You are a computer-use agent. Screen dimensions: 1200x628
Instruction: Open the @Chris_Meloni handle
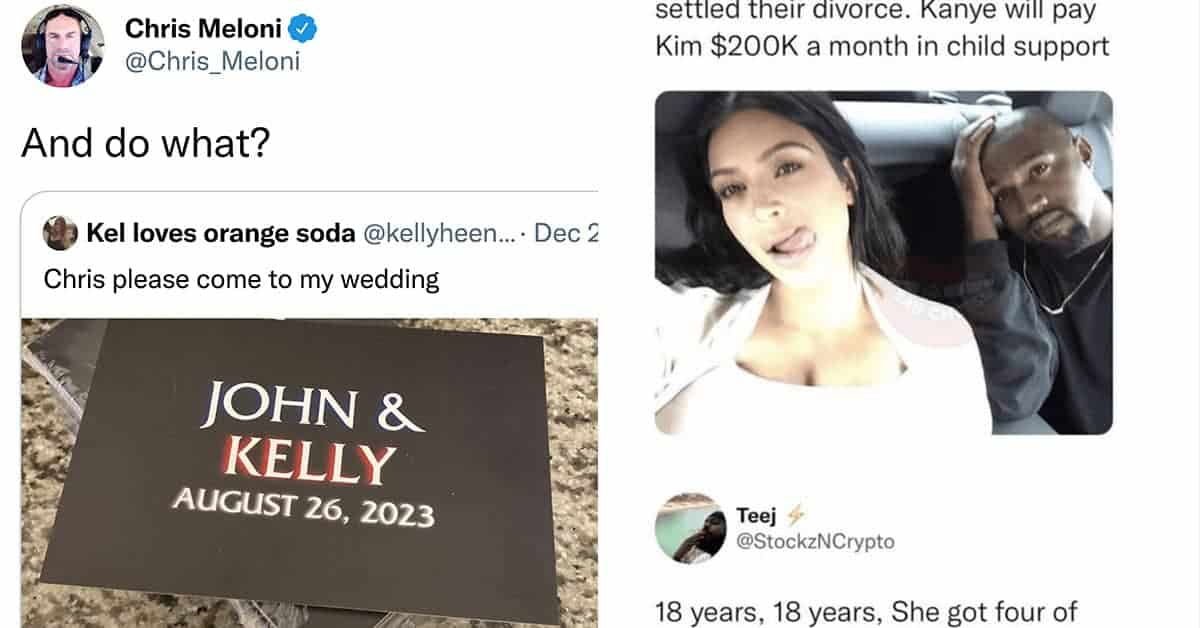pos(212,62)
